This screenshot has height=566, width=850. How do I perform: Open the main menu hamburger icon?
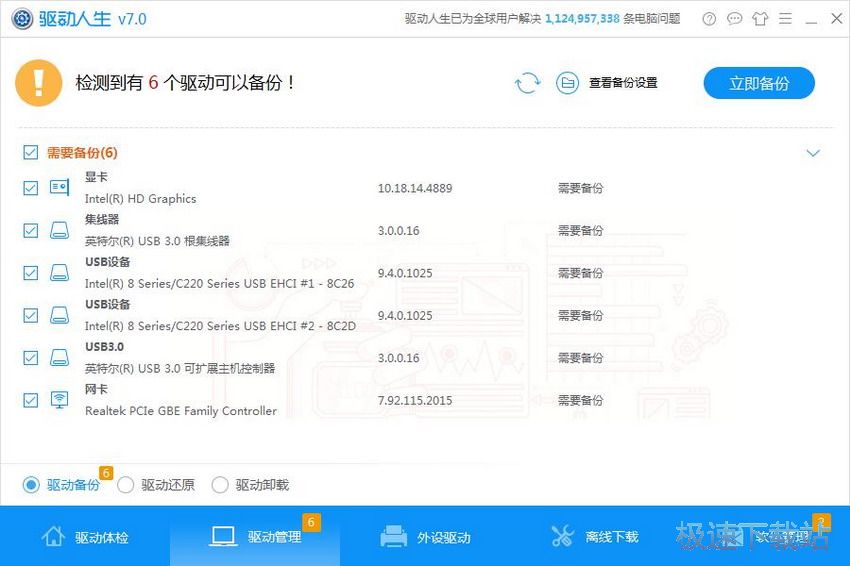(x=785, y=19)
